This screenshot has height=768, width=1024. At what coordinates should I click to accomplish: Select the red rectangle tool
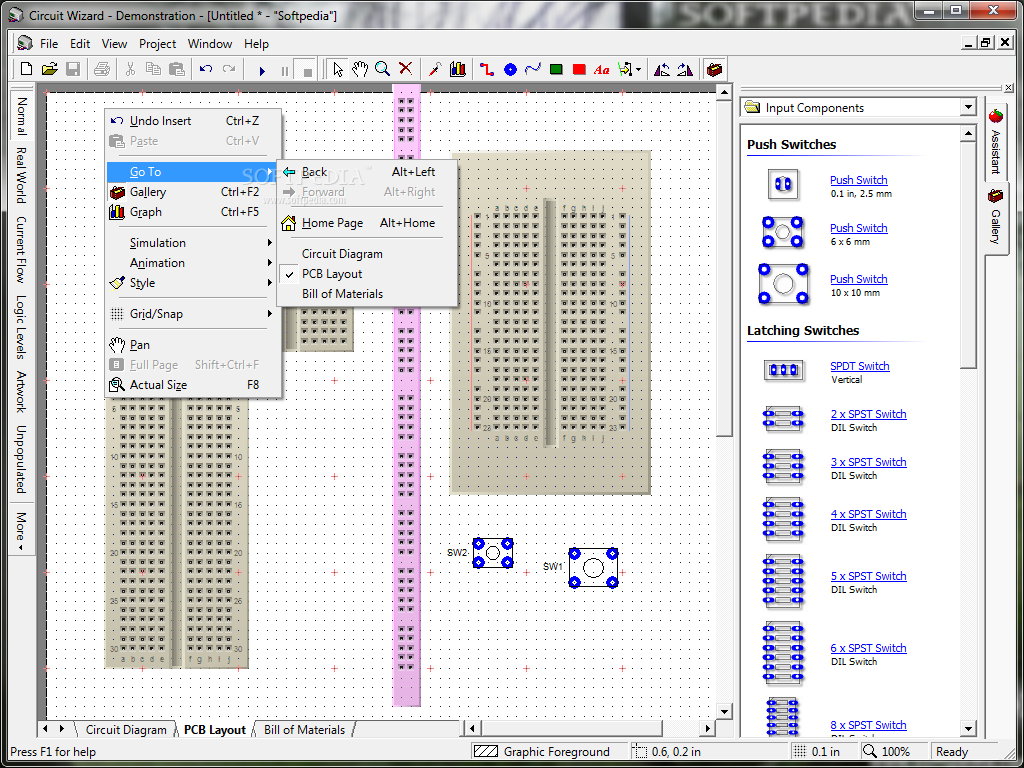579,69
